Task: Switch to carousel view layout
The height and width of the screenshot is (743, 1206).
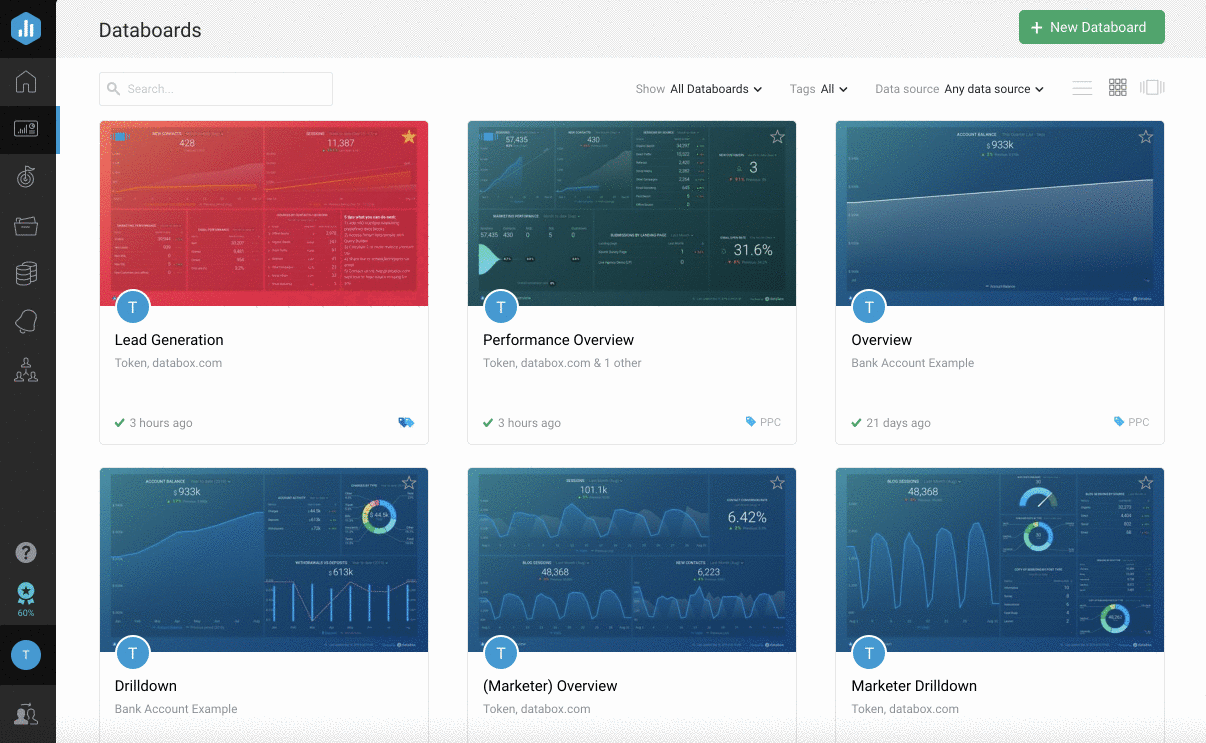Action: (x=1152, y=88)
